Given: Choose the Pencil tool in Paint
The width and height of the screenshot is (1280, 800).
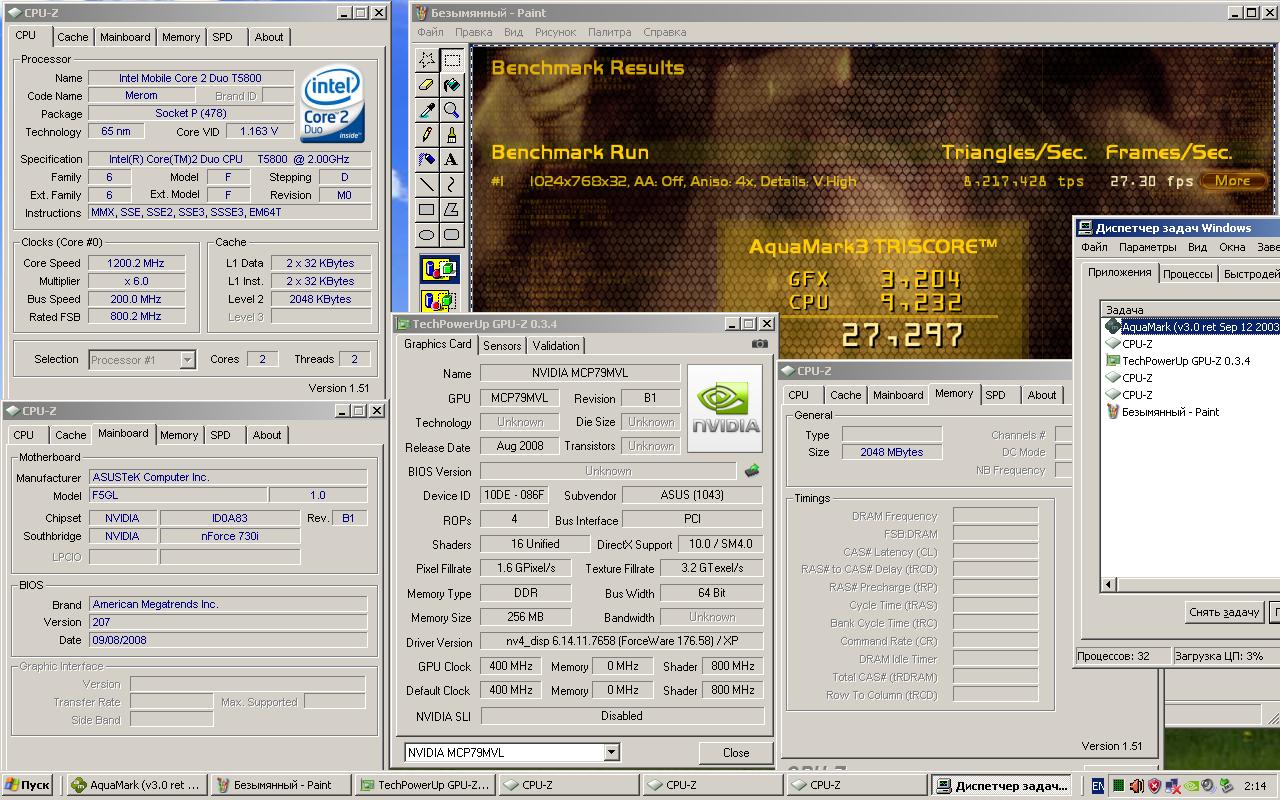Looking at the screenshot, I should click(x=427, y=135).
